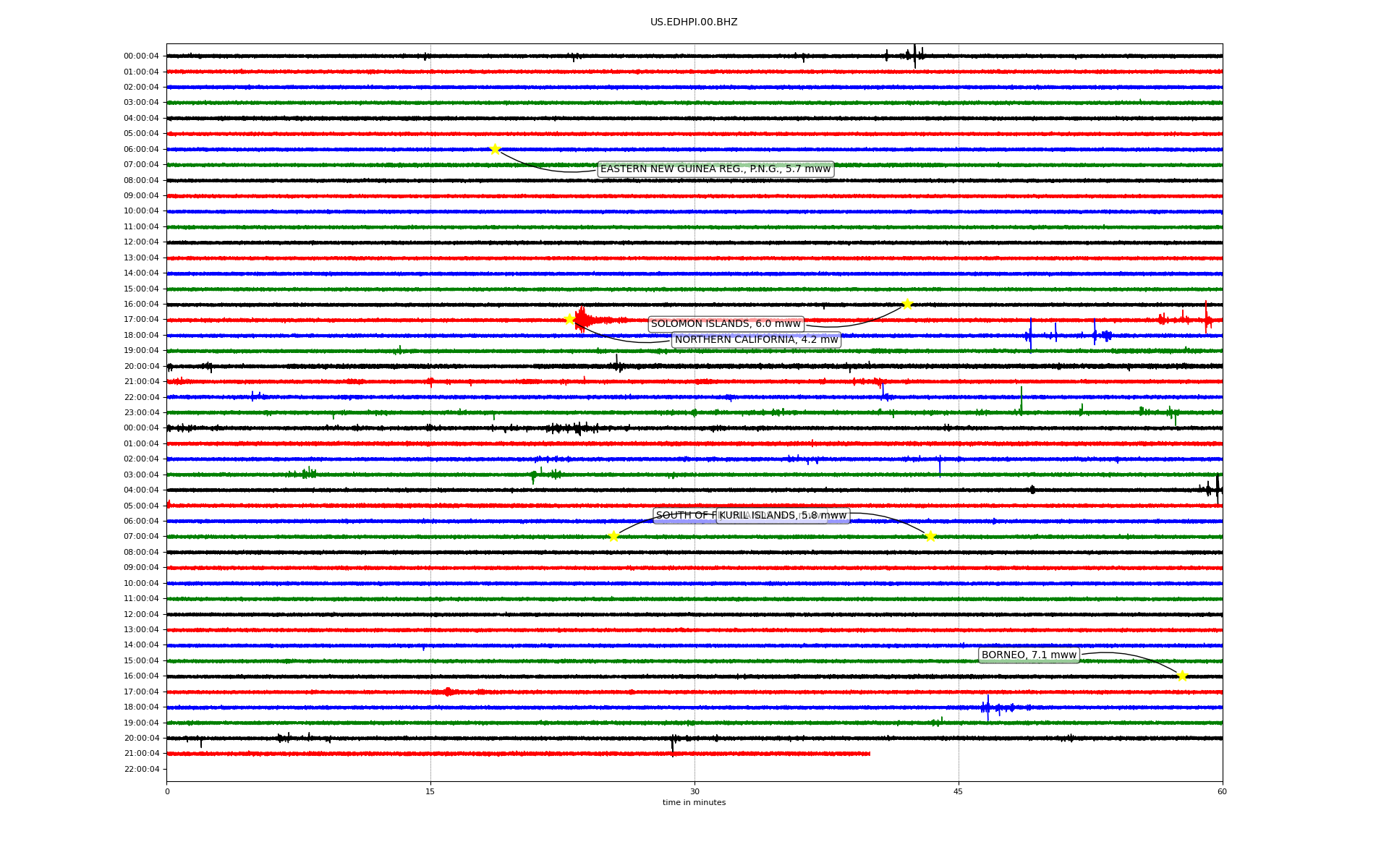Click the NORTHERN CALIFORNIA, 4.2 mw label

(x=756, y=340)
